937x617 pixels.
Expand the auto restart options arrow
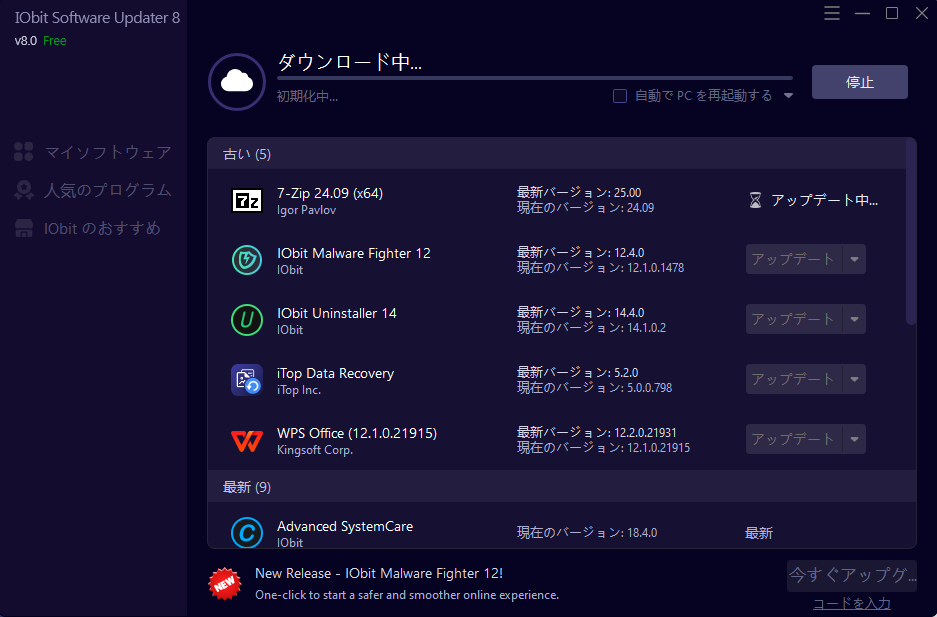(x=788, y=96)
